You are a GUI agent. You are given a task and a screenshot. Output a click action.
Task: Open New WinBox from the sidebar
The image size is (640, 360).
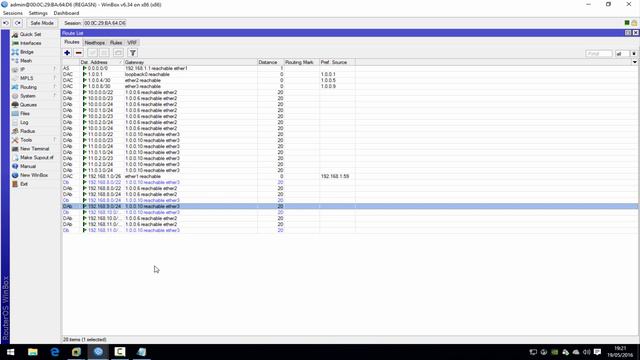pyautogui.click(x=34, y=175)
